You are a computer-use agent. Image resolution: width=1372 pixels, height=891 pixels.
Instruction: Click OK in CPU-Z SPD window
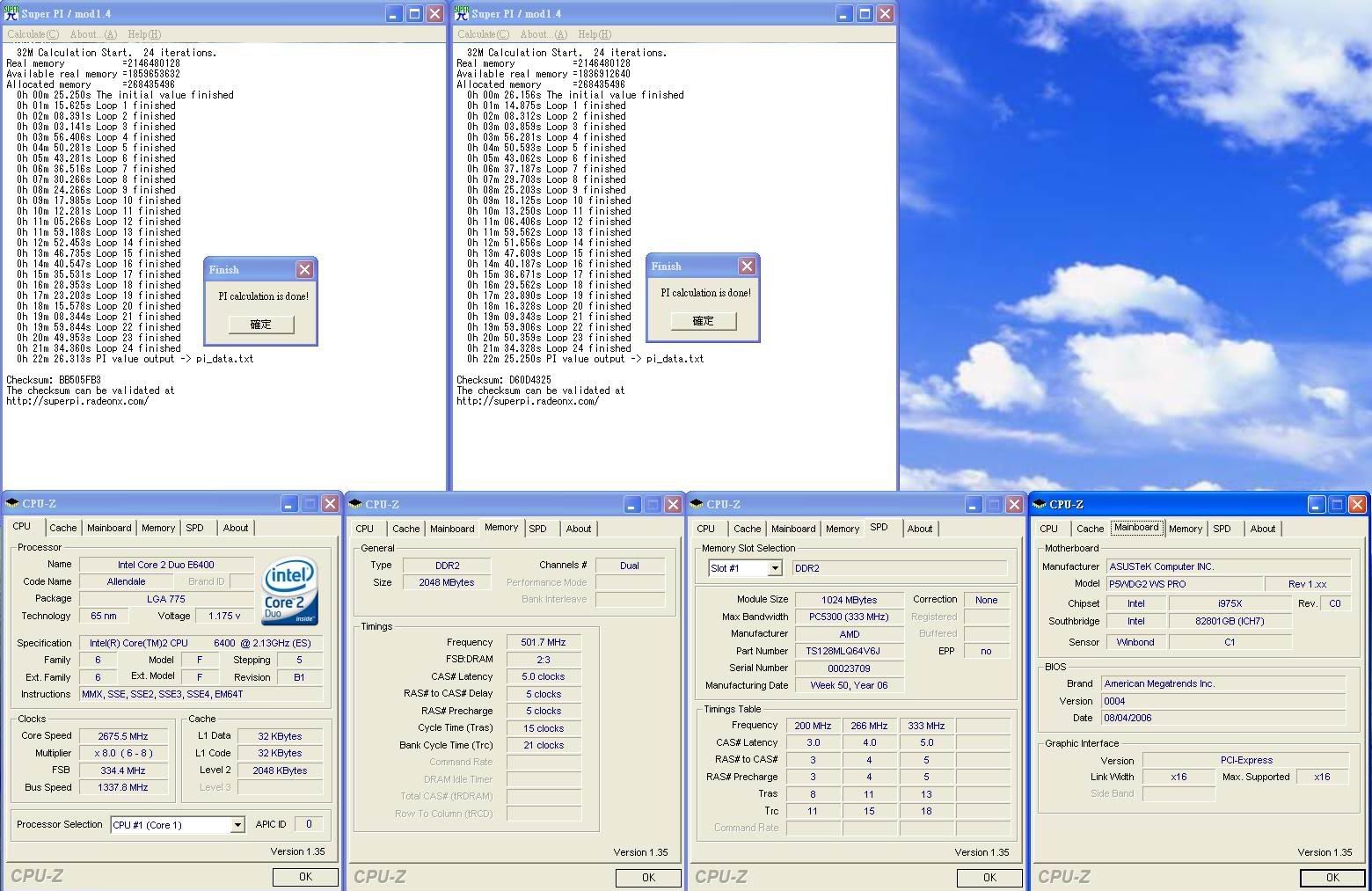point(989,877)
